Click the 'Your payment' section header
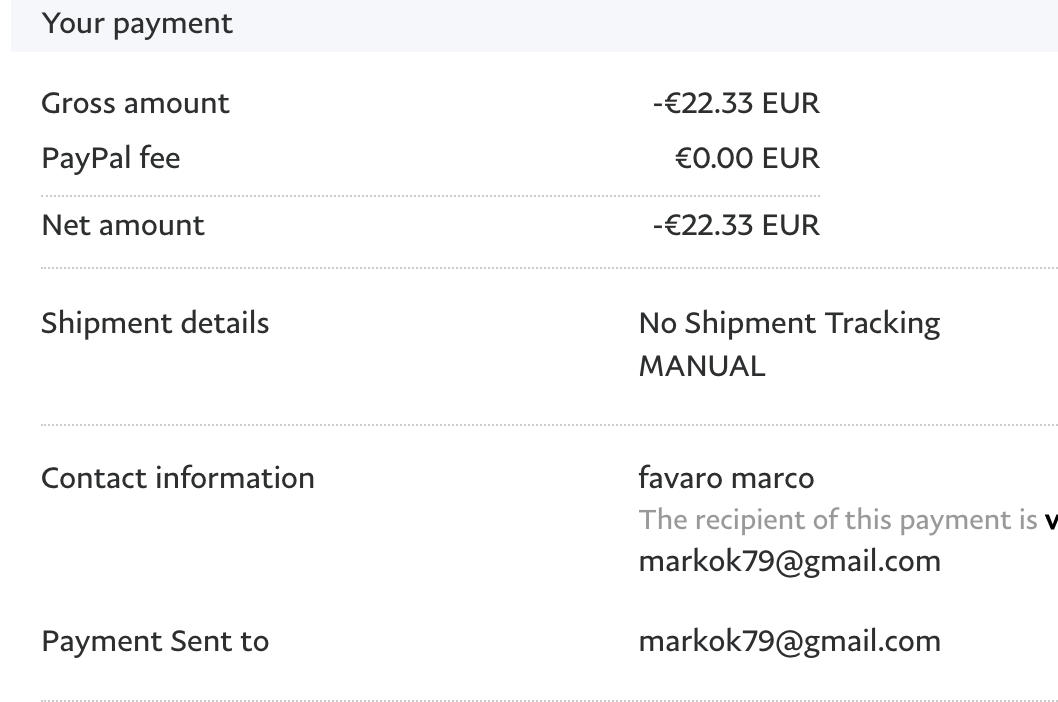 tap(137, 24)
